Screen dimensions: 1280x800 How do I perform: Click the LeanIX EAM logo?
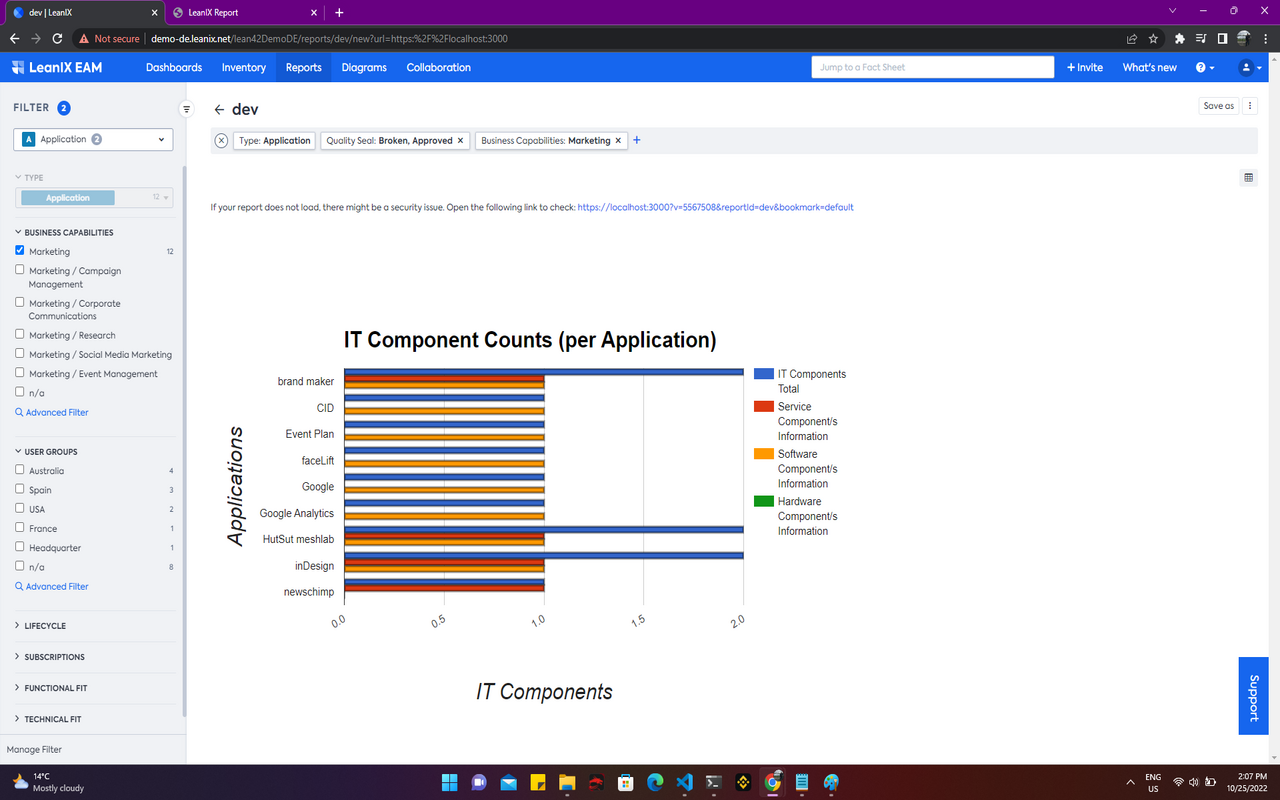(x=57, y=67)
